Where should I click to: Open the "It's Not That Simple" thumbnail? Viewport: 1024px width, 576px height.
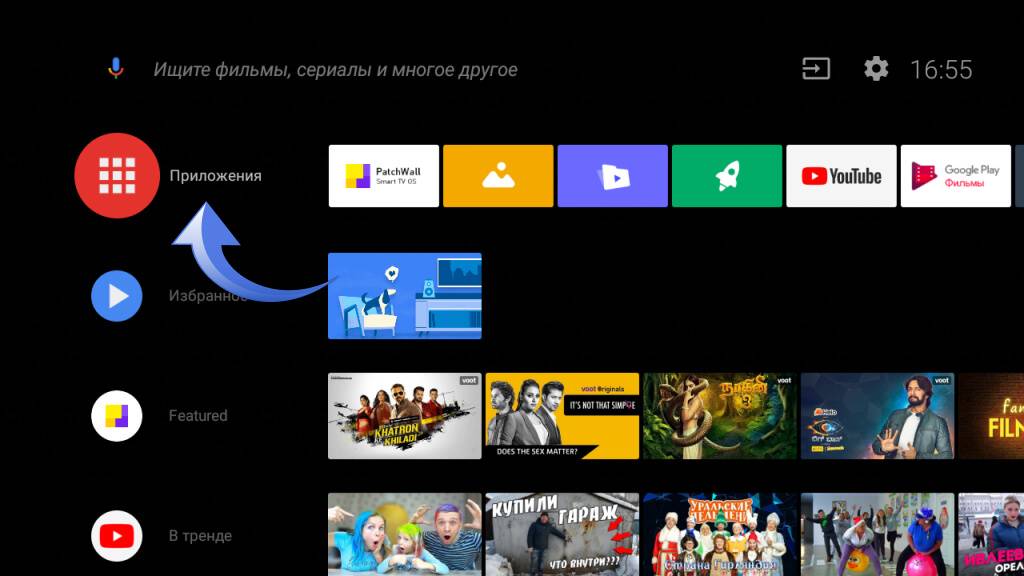coord(562,416)
